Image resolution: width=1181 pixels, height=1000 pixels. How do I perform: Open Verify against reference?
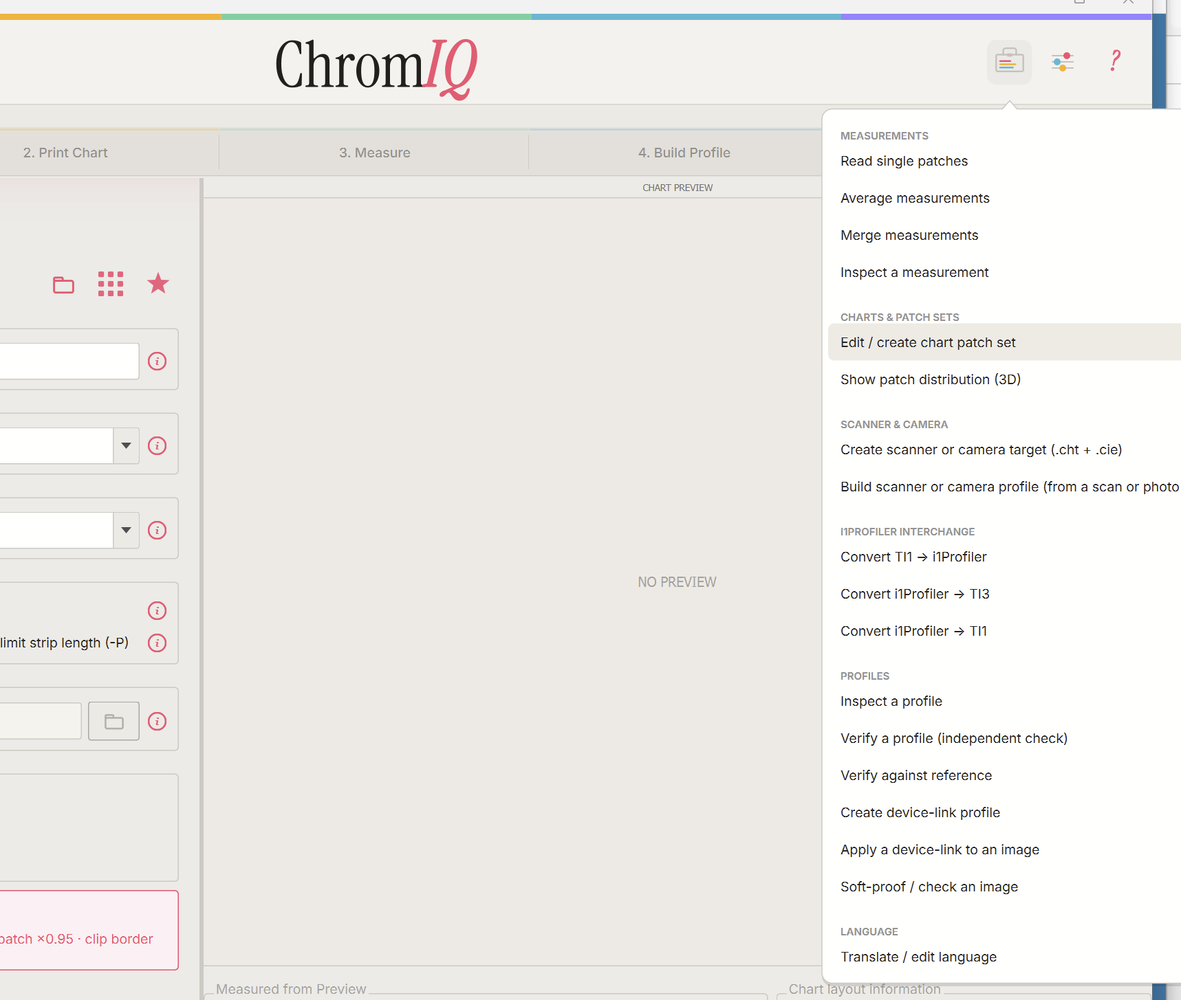pos(1005,776)
